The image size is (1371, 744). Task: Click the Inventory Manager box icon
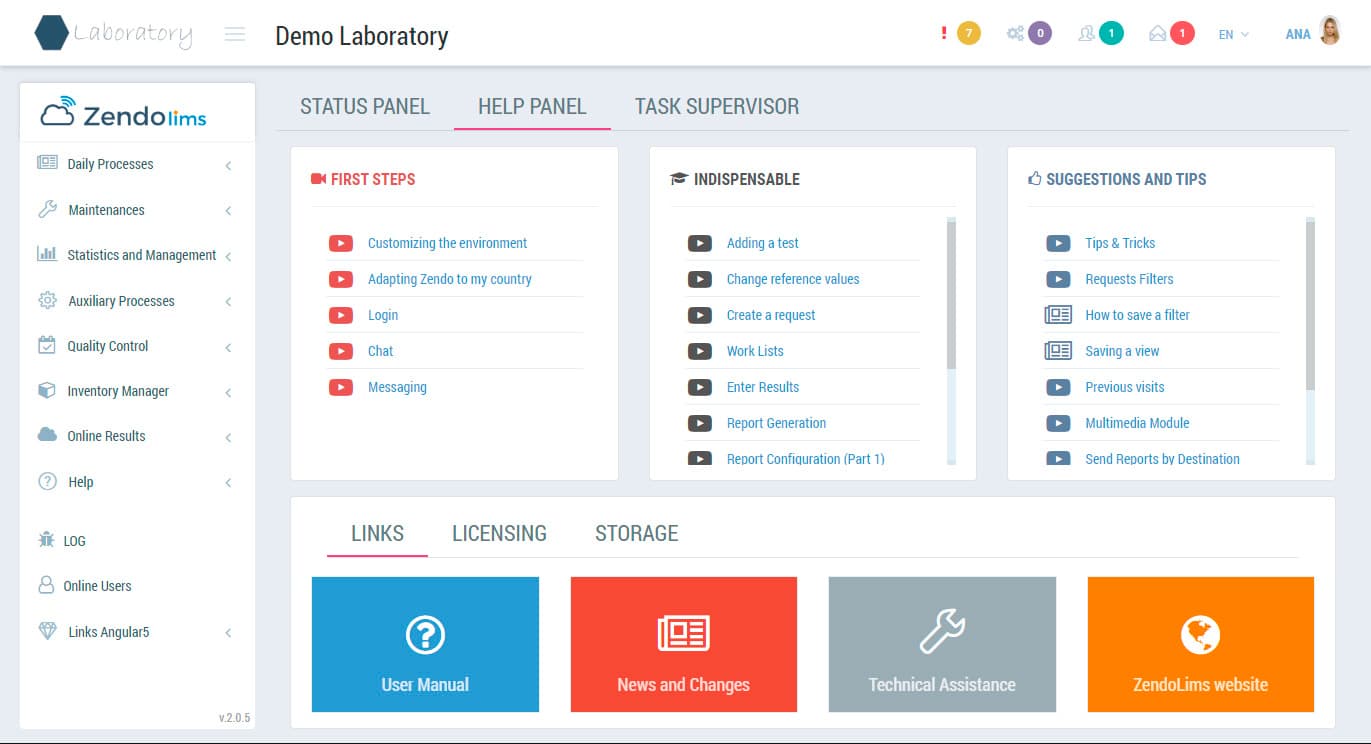[47, 390]
